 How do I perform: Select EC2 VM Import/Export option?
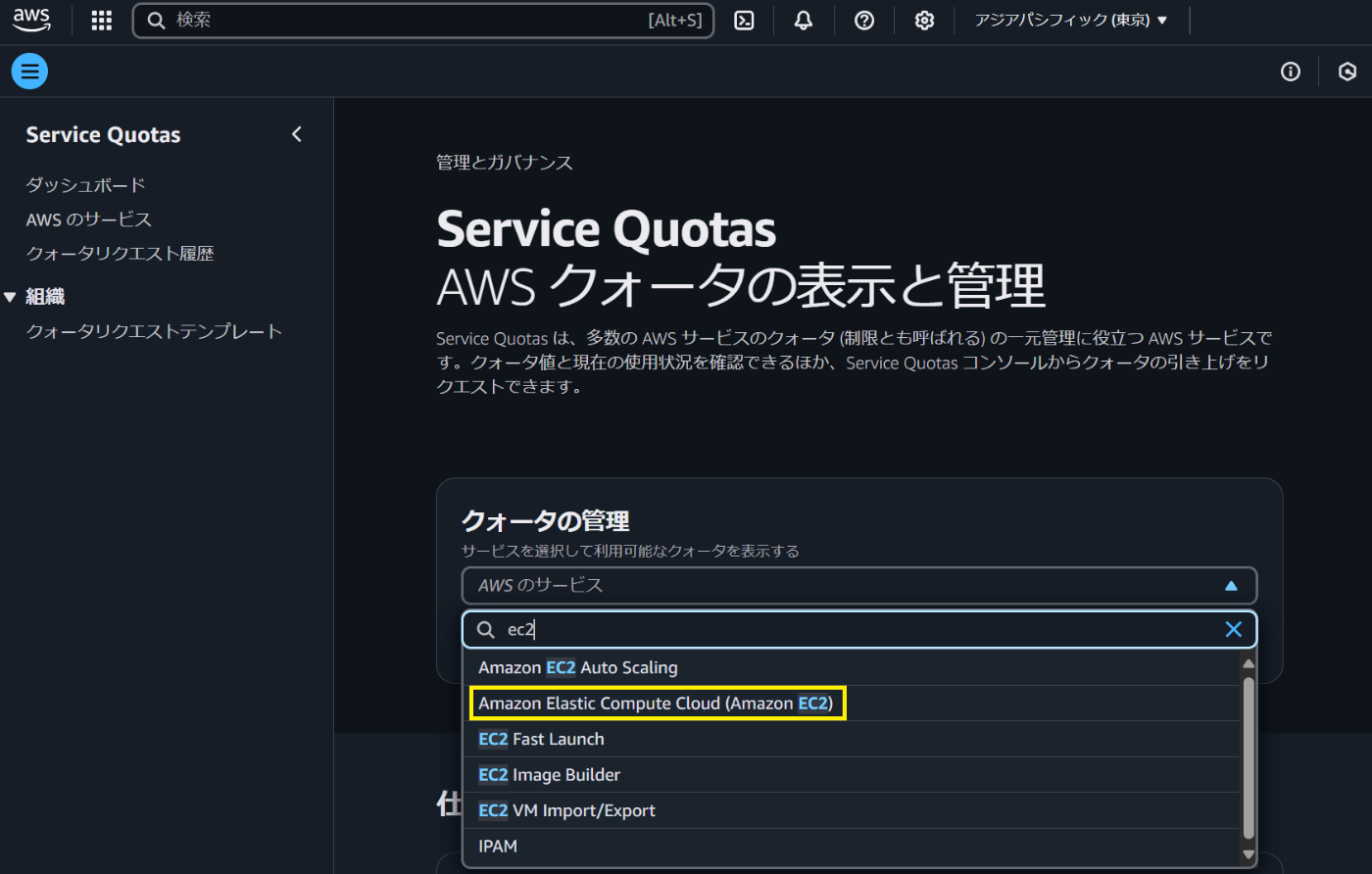852,810
